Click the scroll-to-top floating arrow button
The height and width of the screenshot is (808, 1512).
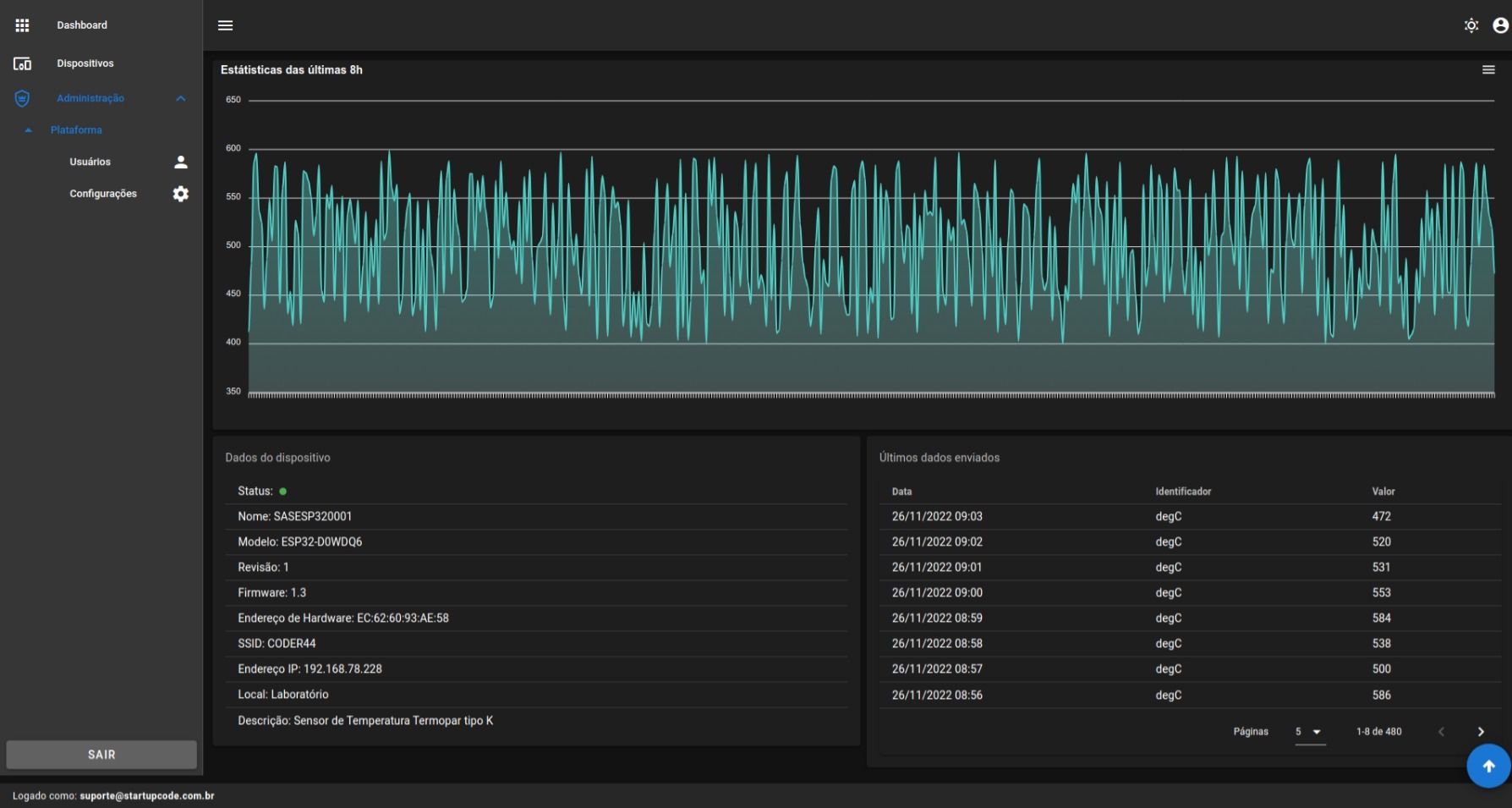[1487, 766]
